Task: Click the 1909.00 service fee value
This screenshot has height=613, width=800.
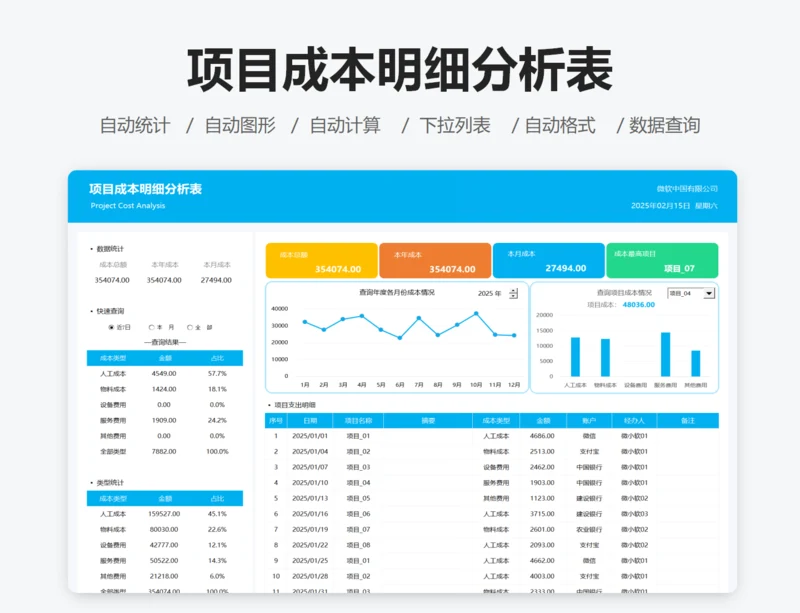Action: (x=164, y=420)
